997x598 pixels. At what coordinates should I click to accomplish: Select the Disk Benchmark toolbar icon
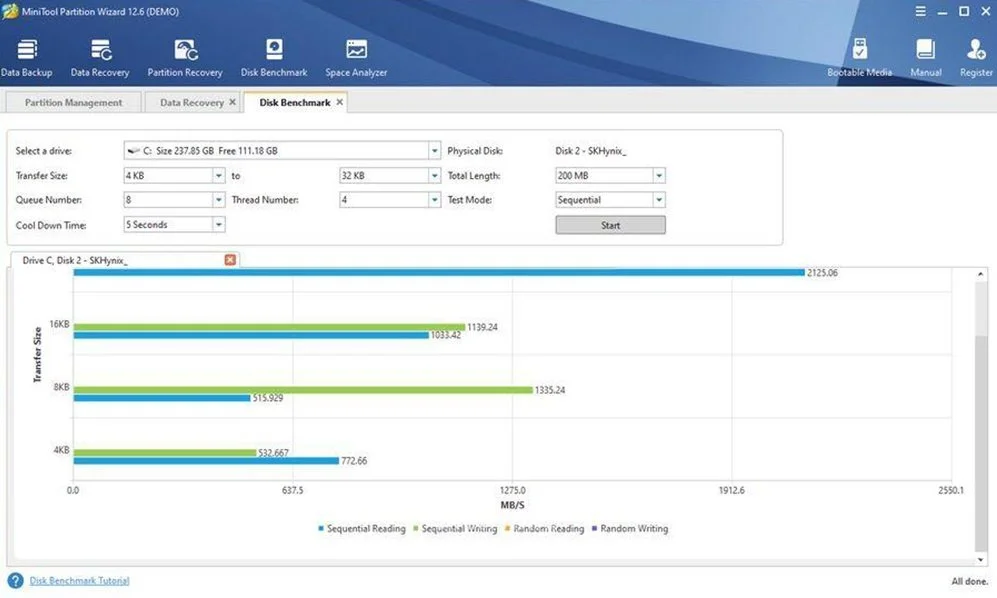274,58
